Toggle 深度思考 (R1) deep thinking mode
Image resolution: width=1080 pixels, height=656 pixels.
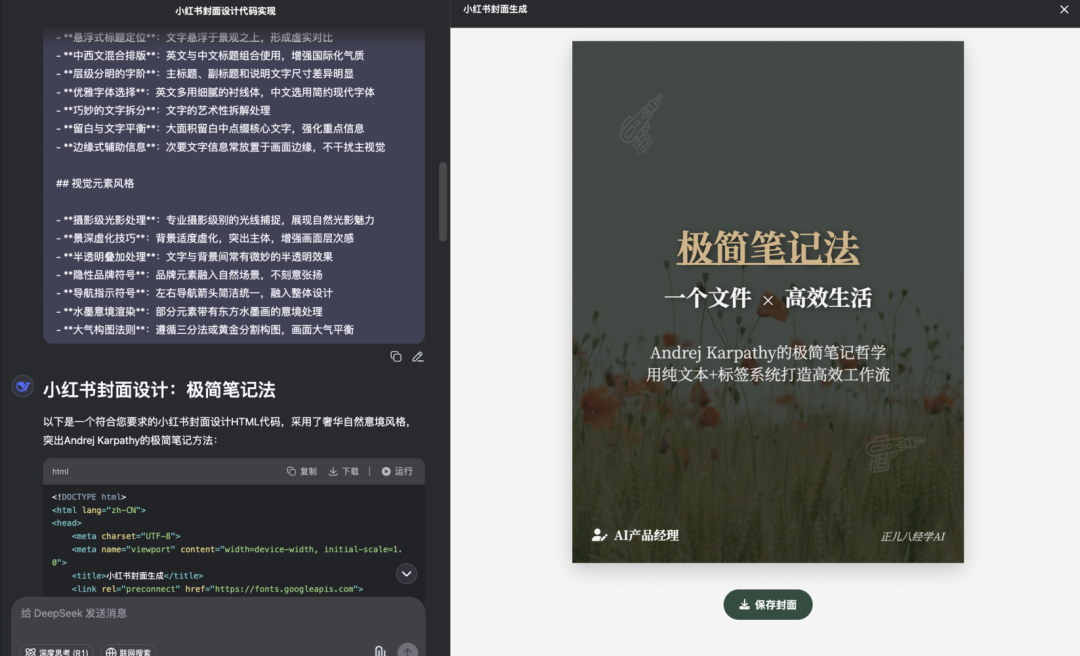pos(57,652)
